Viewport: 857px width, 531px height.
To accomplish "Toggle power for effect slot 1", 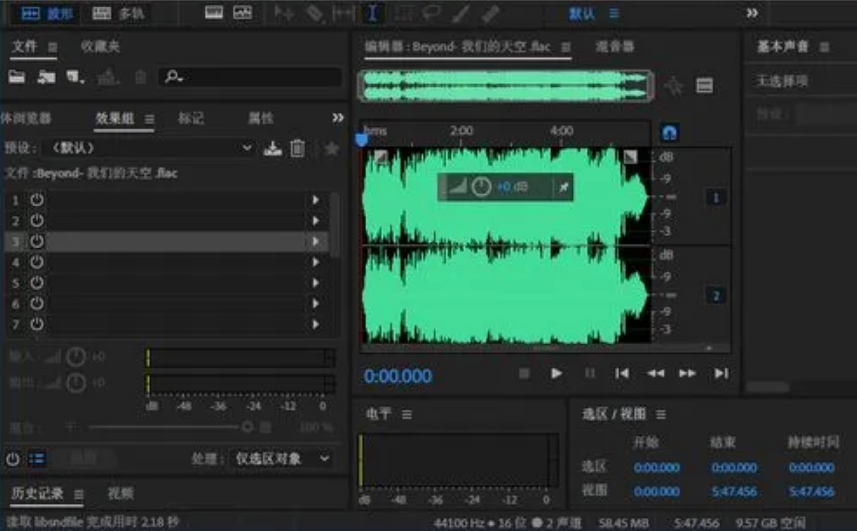I will tap(37, 200).
